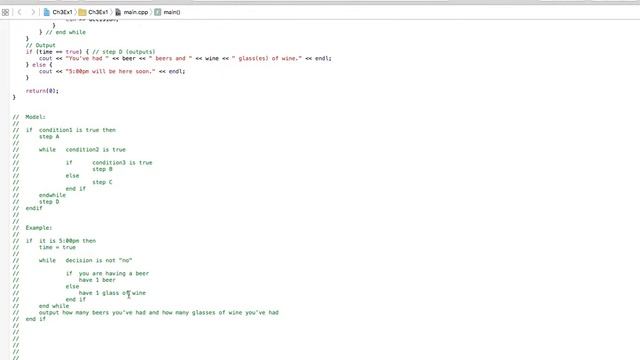Click the 'step B' comment line
The image size is (640, 360).
pos(102,169)
